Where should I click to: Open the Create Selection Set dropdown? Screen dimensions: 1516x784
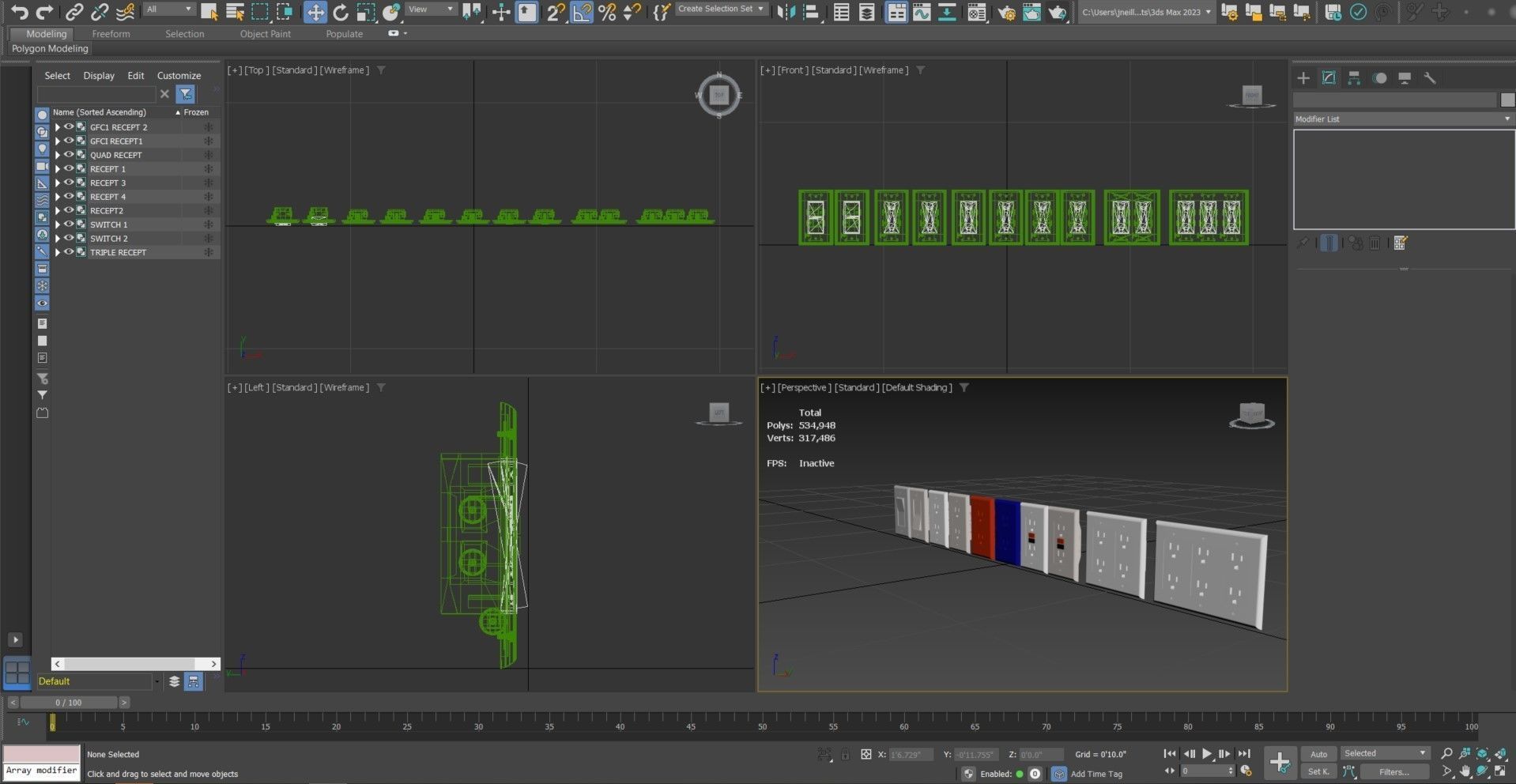pyautogui.click(x=722, y=9)
